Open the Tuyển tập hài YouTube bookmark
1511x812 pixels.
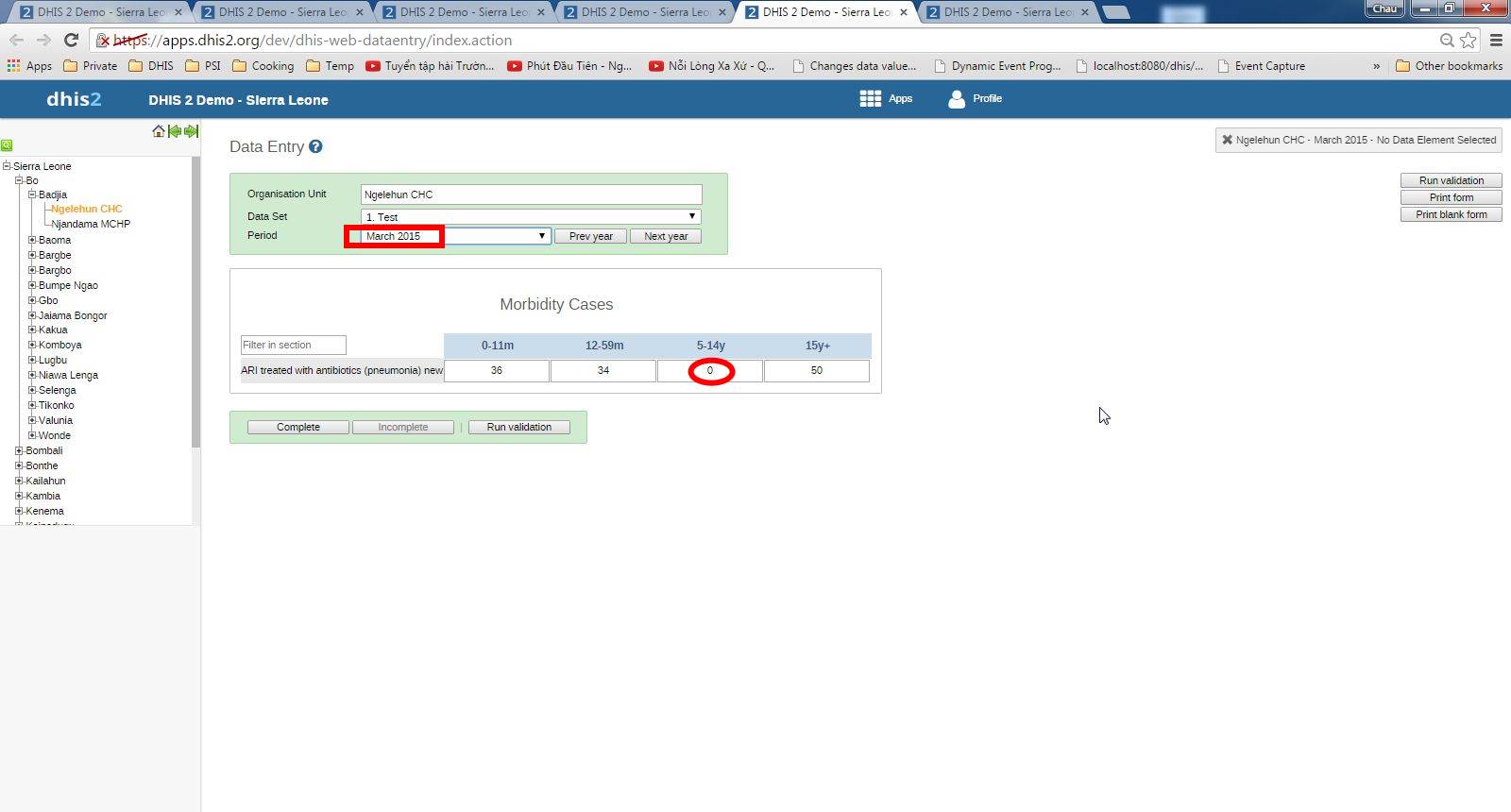(430, 66)
